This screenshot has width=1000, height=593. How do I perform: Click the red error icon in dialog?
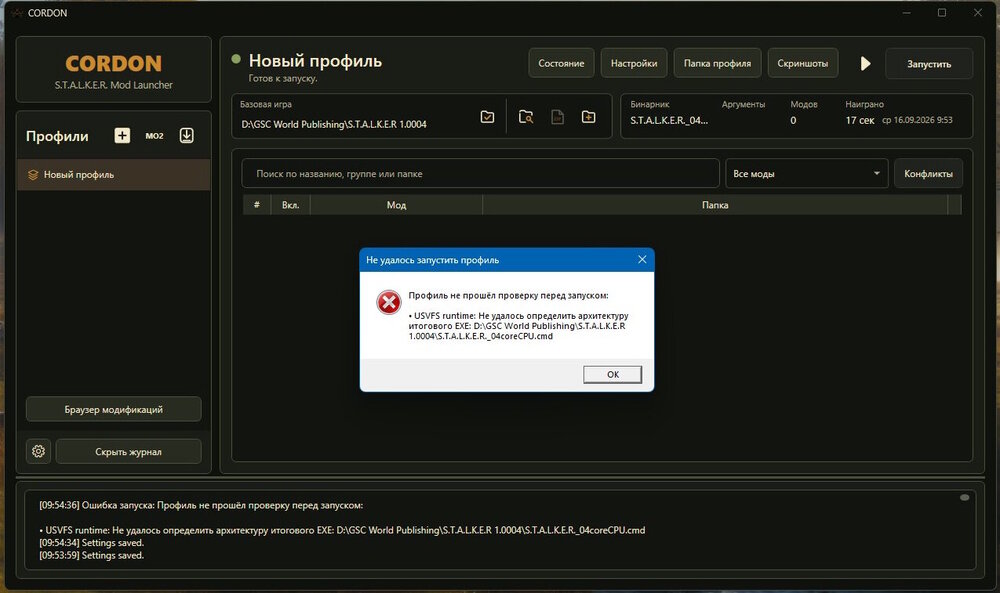pyautogui.click(x=388, y=303)
